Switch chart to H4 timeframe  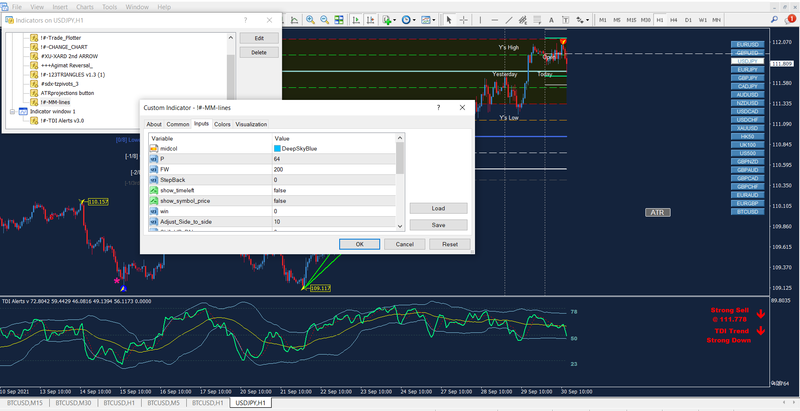(x=675, y=19)
